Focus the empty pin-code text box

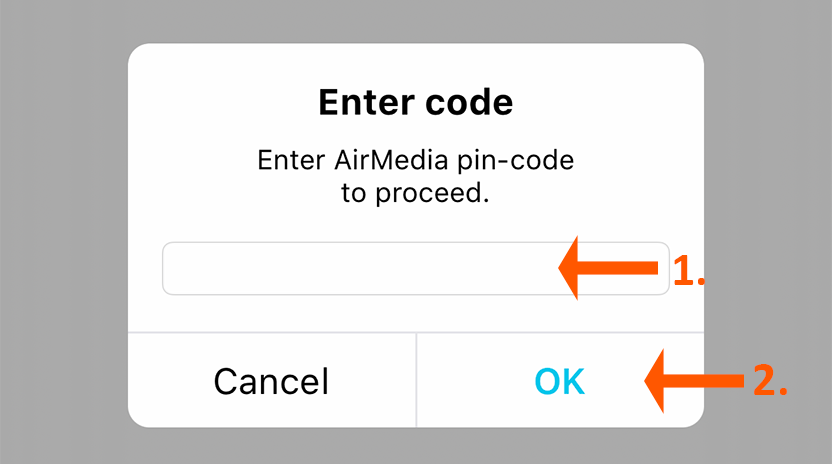coord(300,268)
